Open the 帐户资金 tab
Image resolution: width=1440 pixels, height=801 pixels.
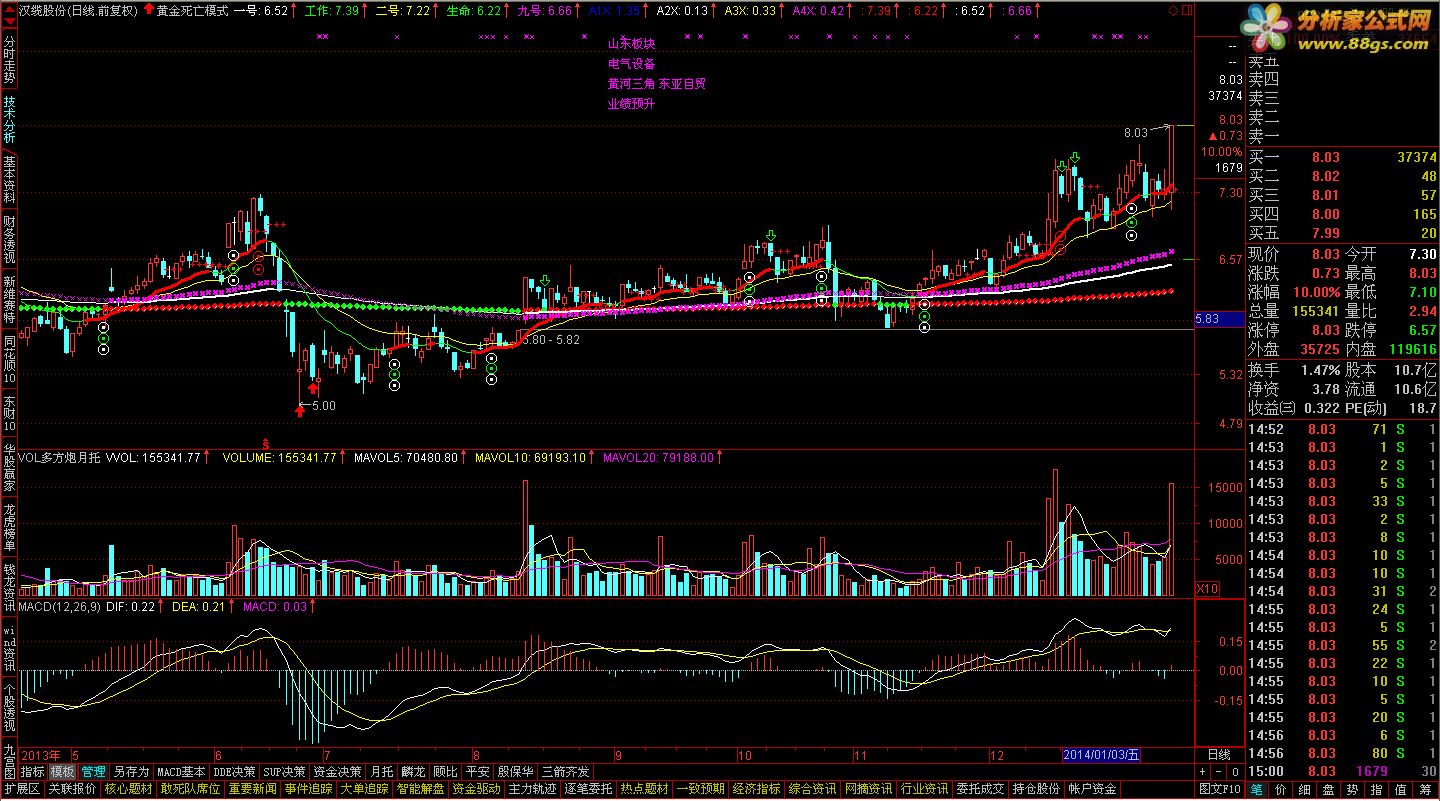pyautogui.click(x=1092, y=789)
